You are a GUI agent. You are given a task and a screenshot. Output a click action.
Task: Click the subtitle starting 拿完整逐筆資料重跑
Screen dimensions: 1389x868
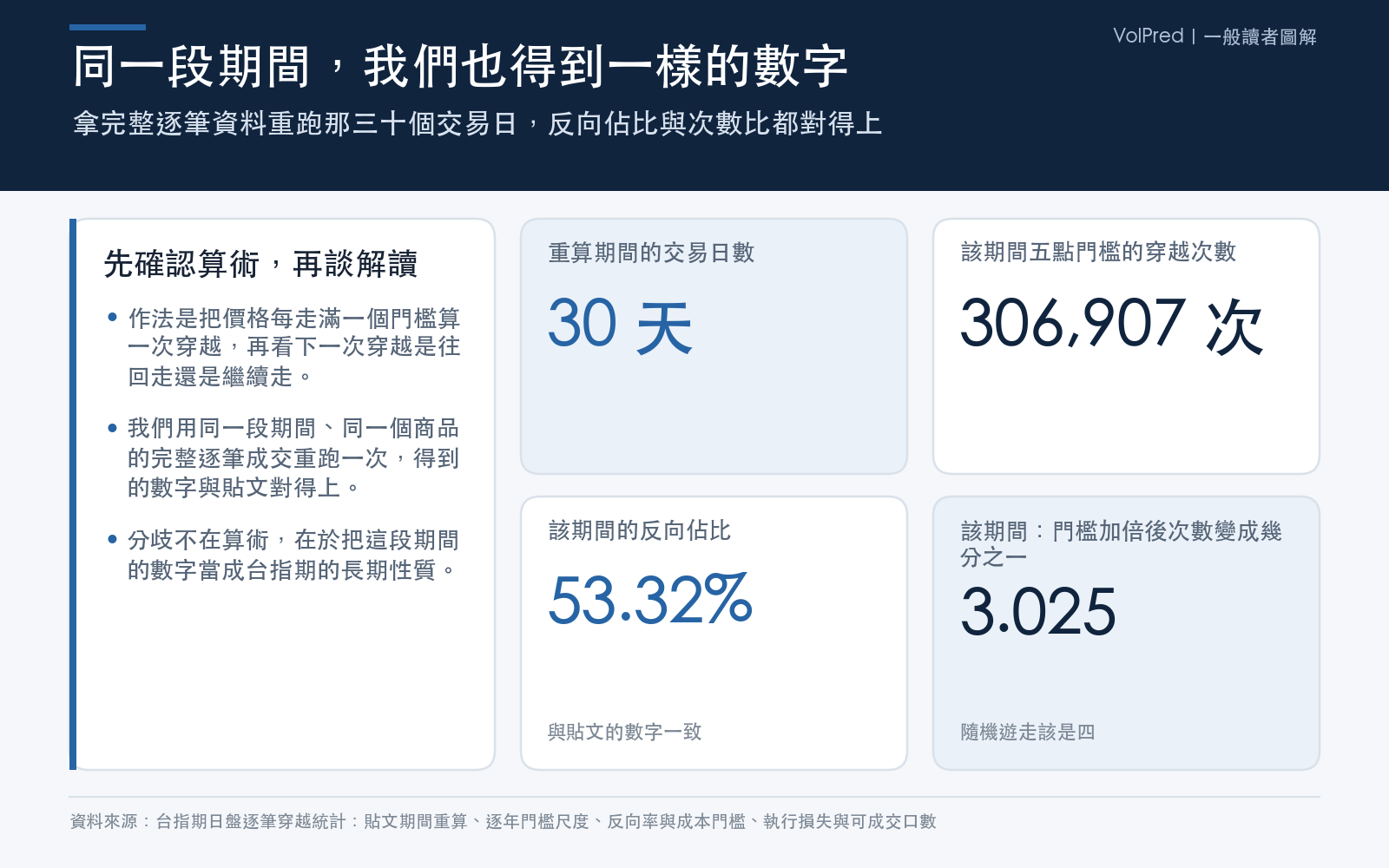pyautogui.click(x=477, y=123)
